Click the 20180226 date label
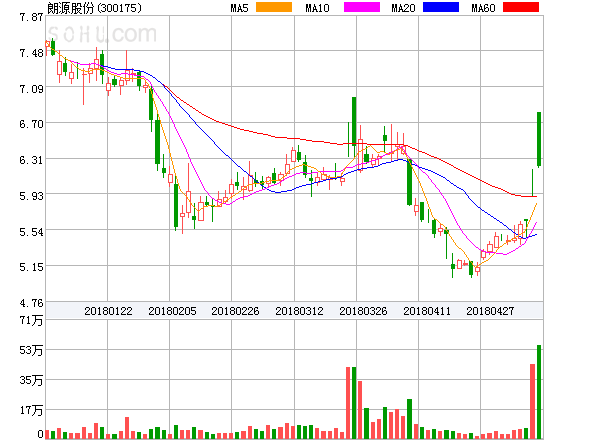Screen dimensions: 600x440 [235, 311]
